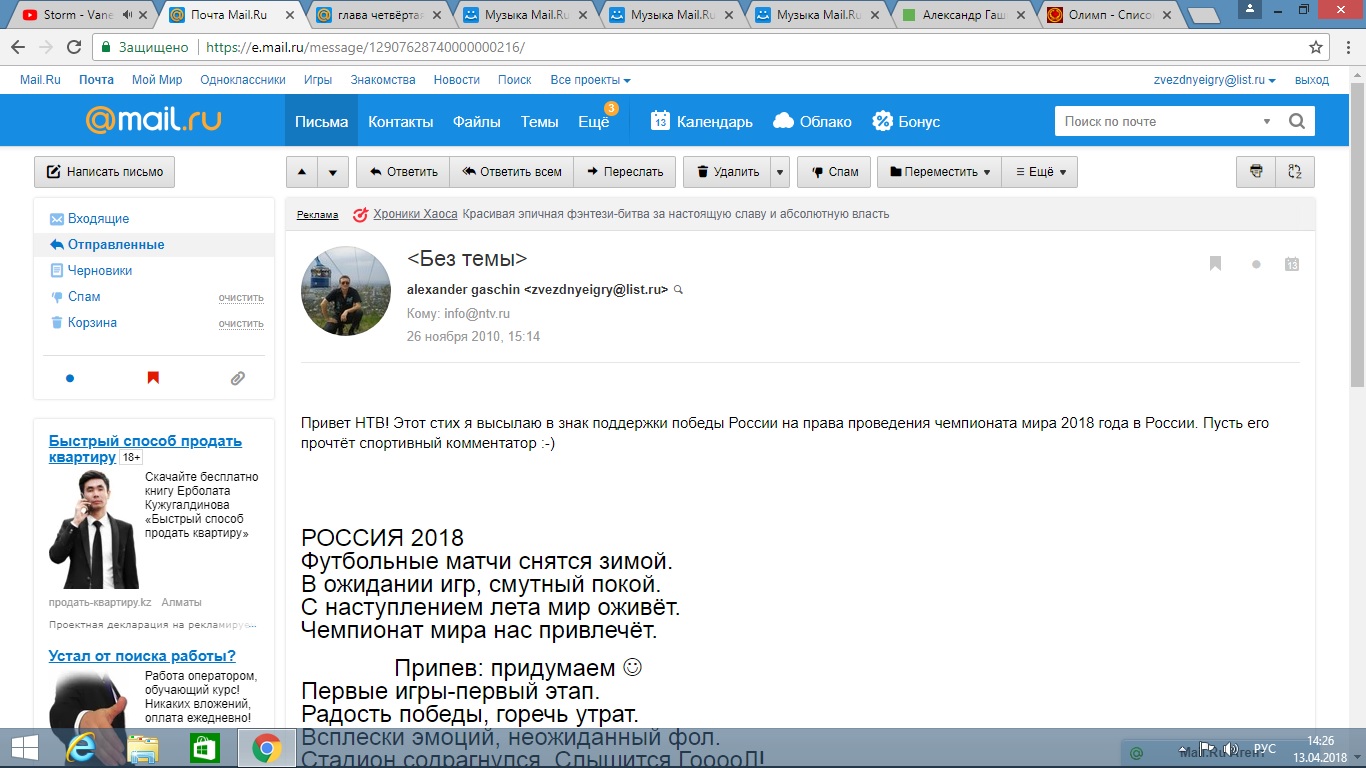
Task: Open Темы tab
Action: (x=539, y=121)
